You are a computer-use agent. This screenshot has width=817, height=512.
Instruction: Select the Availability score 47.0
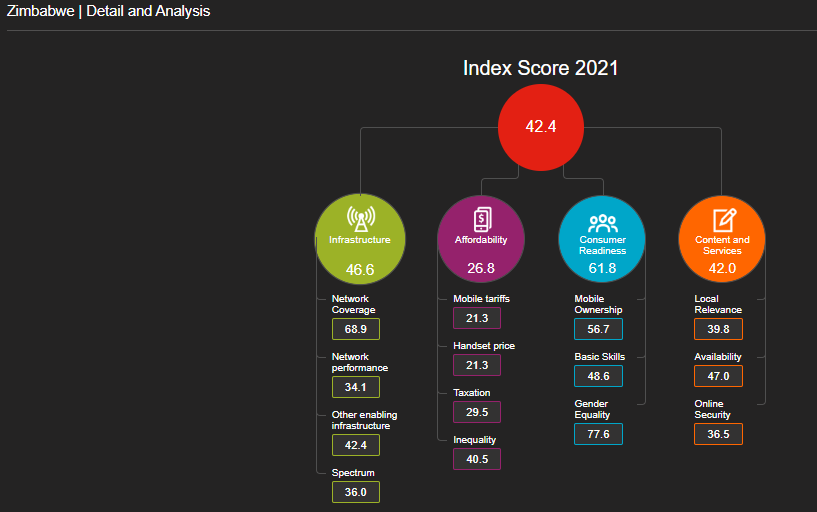pos(718,376)
